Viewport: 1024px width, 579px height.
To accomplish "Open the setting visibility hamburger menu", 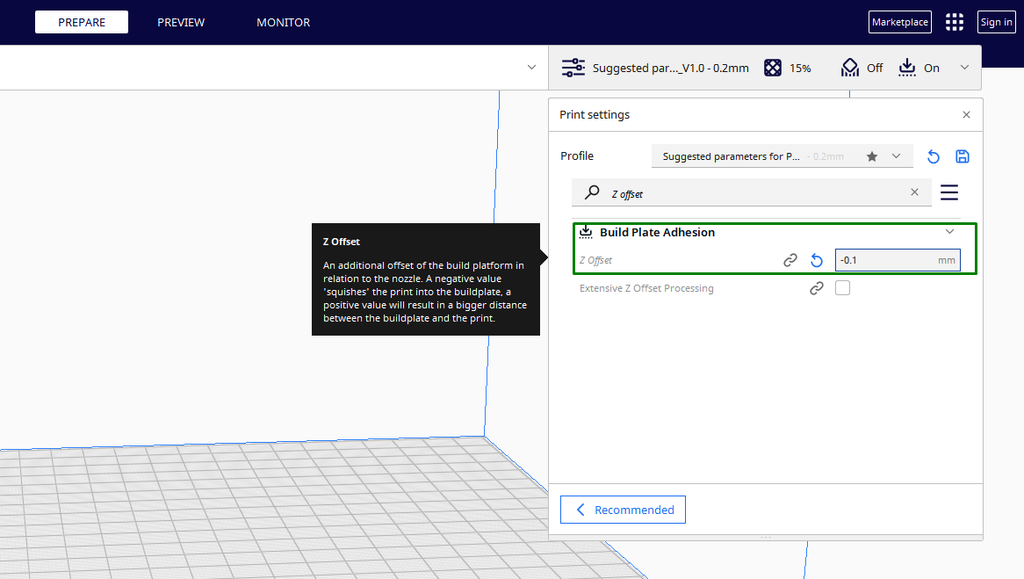I will click(x=949, y=193).
